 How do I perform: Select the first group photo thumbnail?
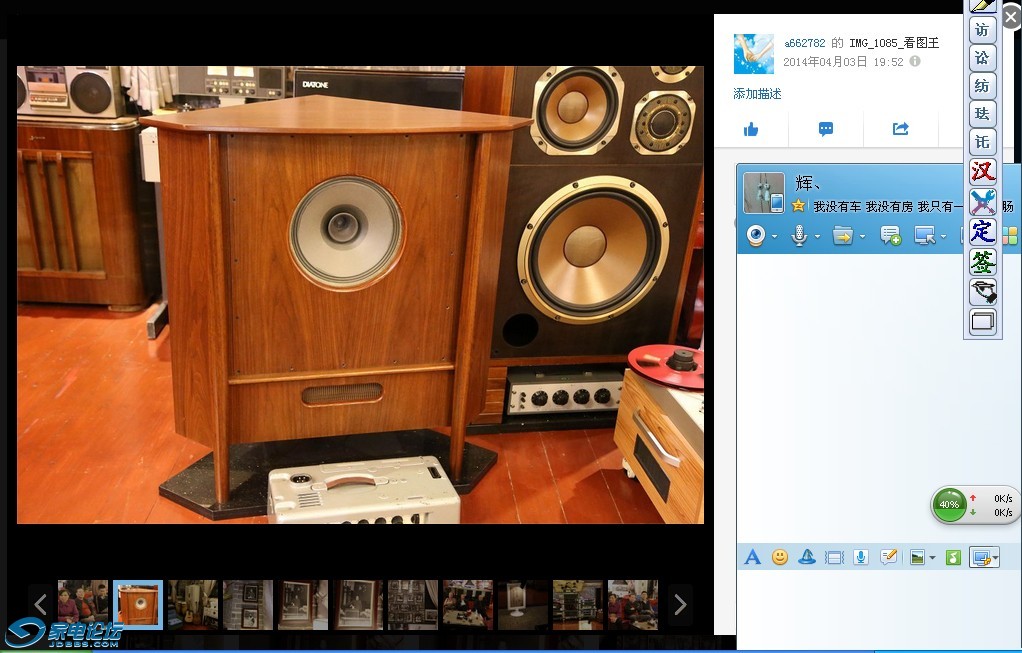[83, 604]
